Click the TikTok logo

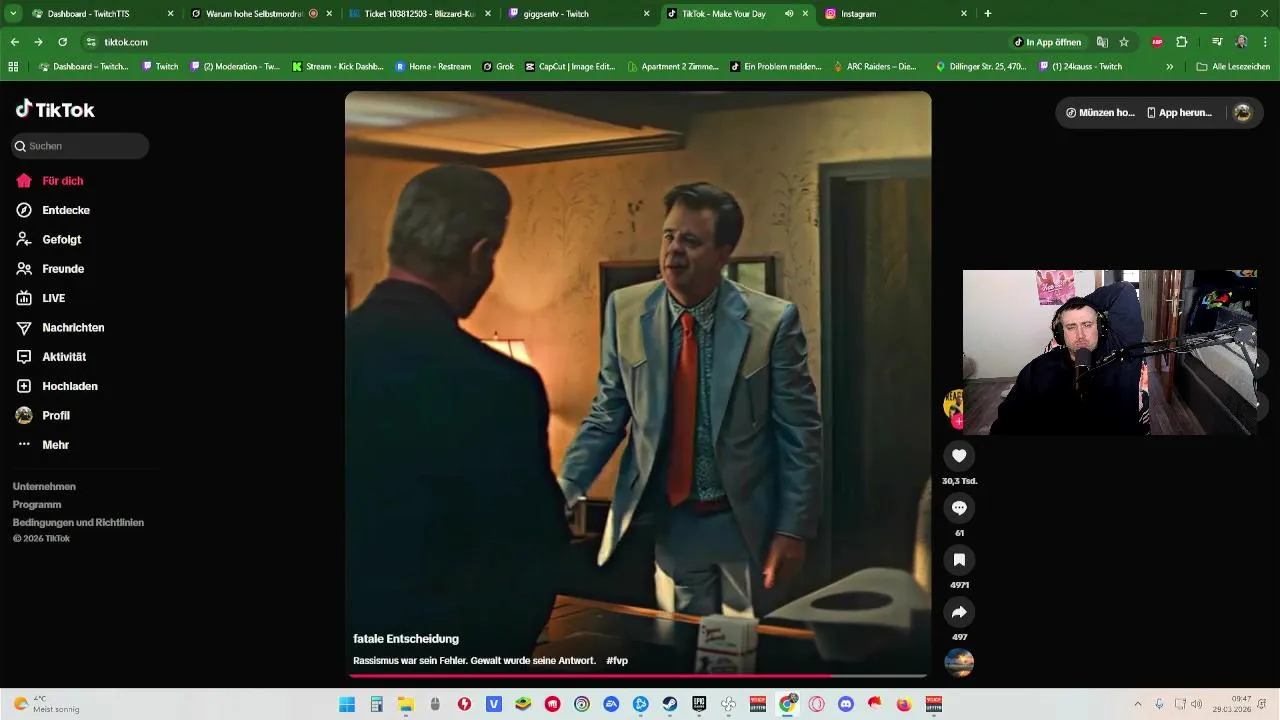pos(55,109)
